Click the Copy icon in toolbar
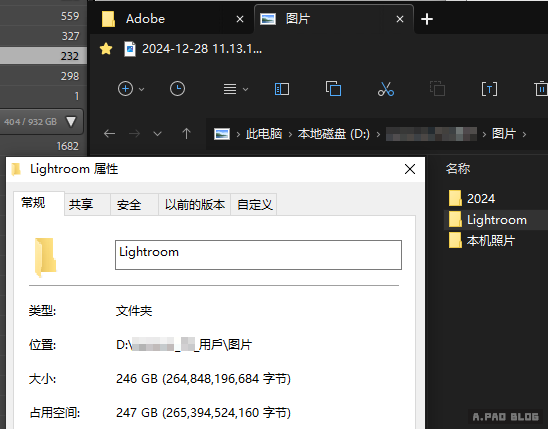 pos(333,88)
